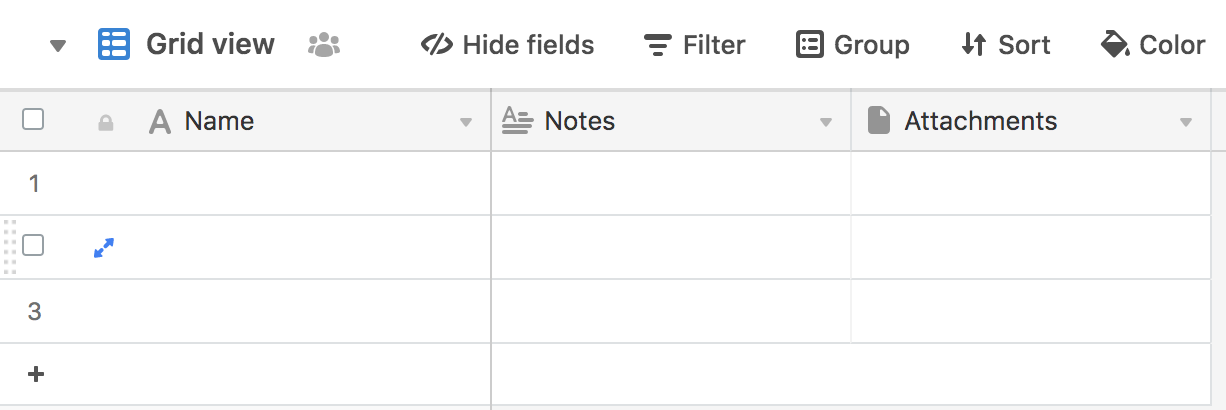Toggle the select-all checkbox in header
1226x410 pixels.
point(33,120)
